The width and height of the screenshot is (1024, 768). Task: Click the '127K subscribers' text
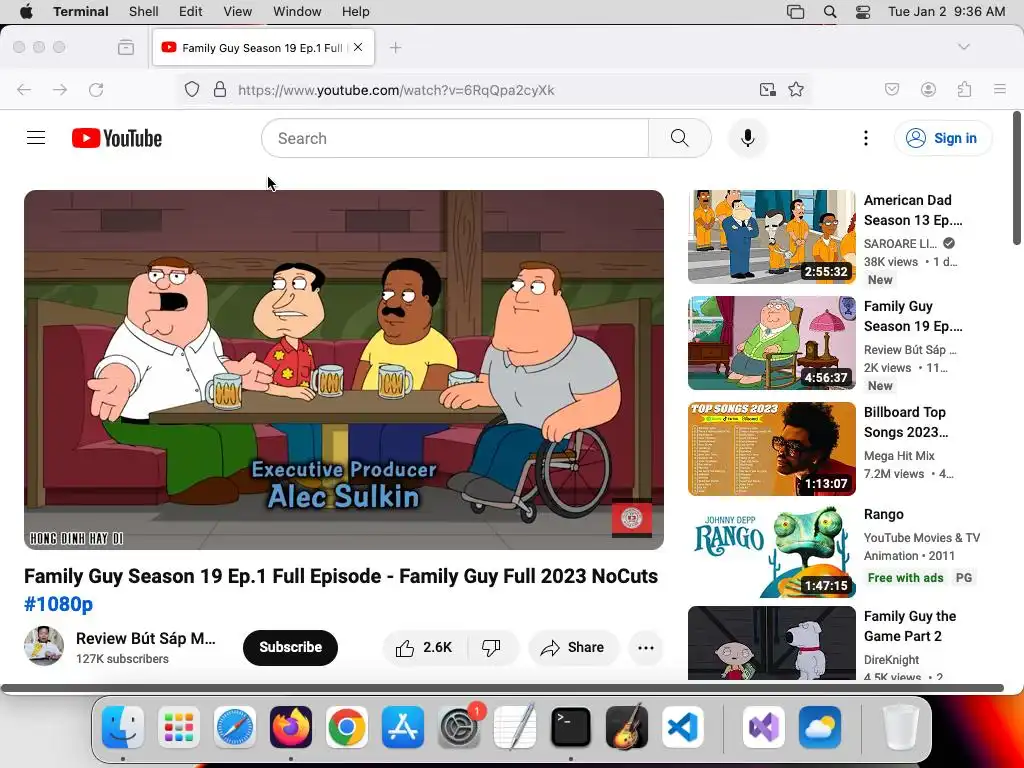click(122, 659)
